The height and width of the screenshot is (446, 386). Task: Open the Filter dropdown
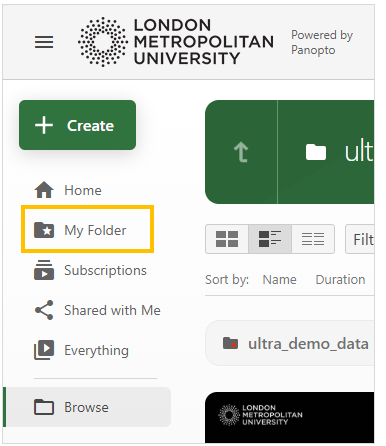[360, 239]
